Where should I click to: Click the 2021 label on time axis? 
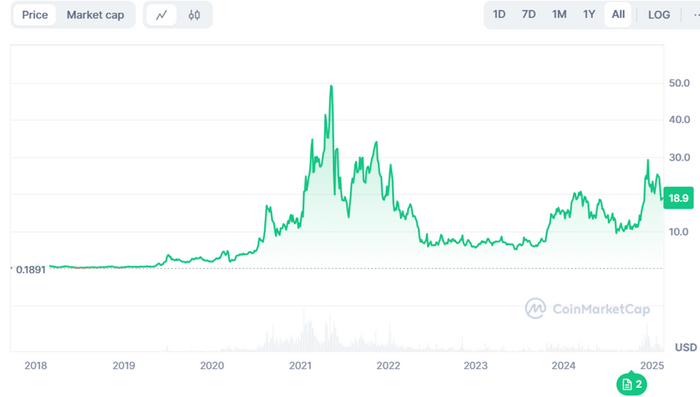coord(300,366)
